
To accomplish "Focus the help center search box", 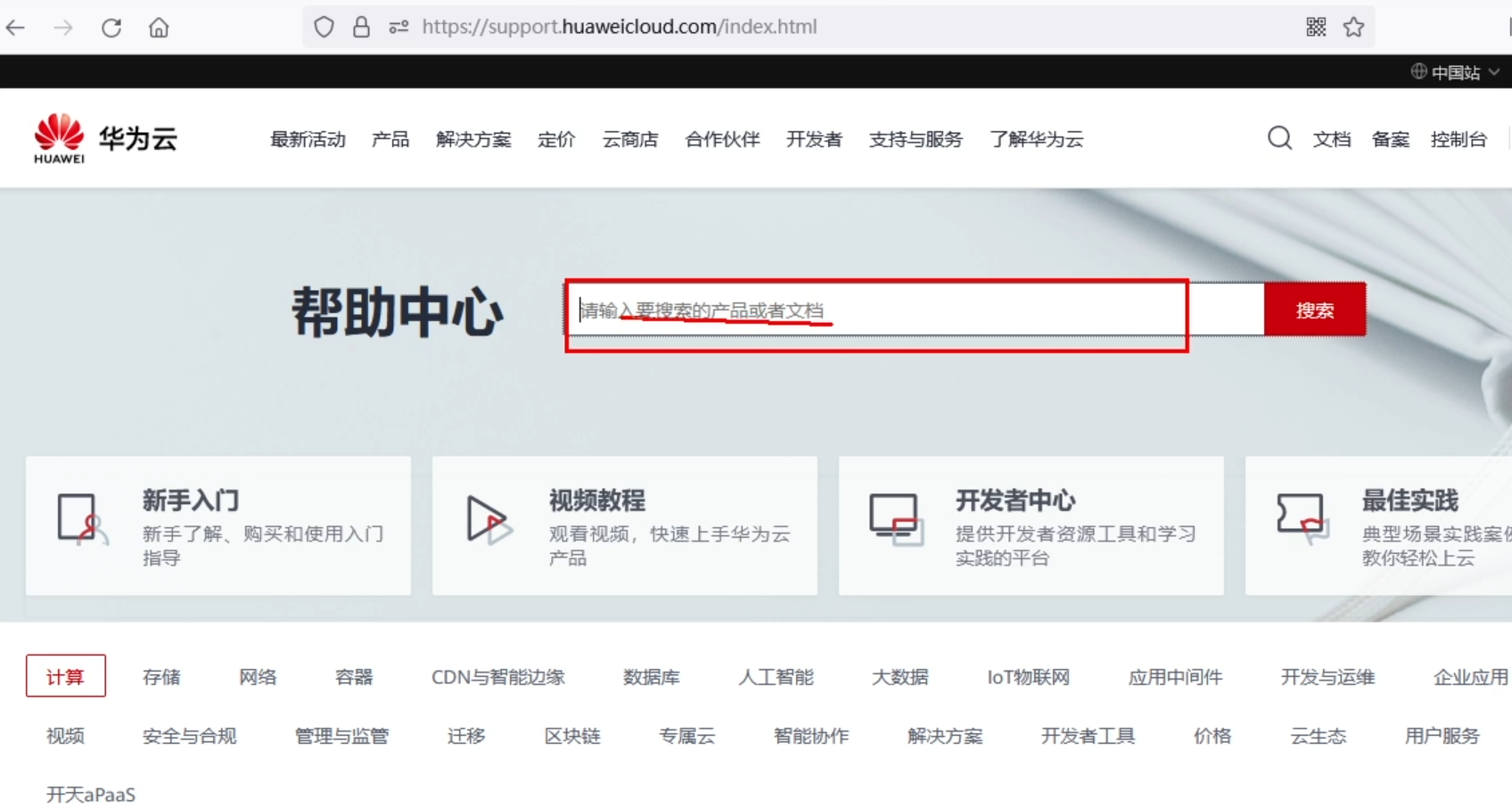I will click(916, 310).
